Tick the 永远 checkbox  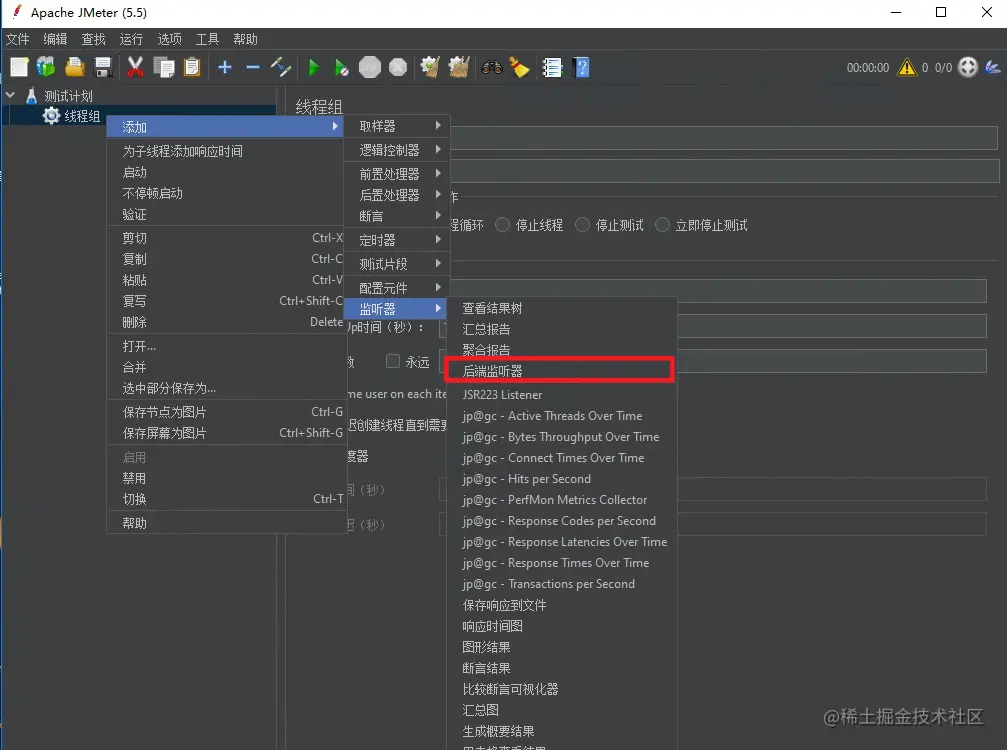(392, 362)
